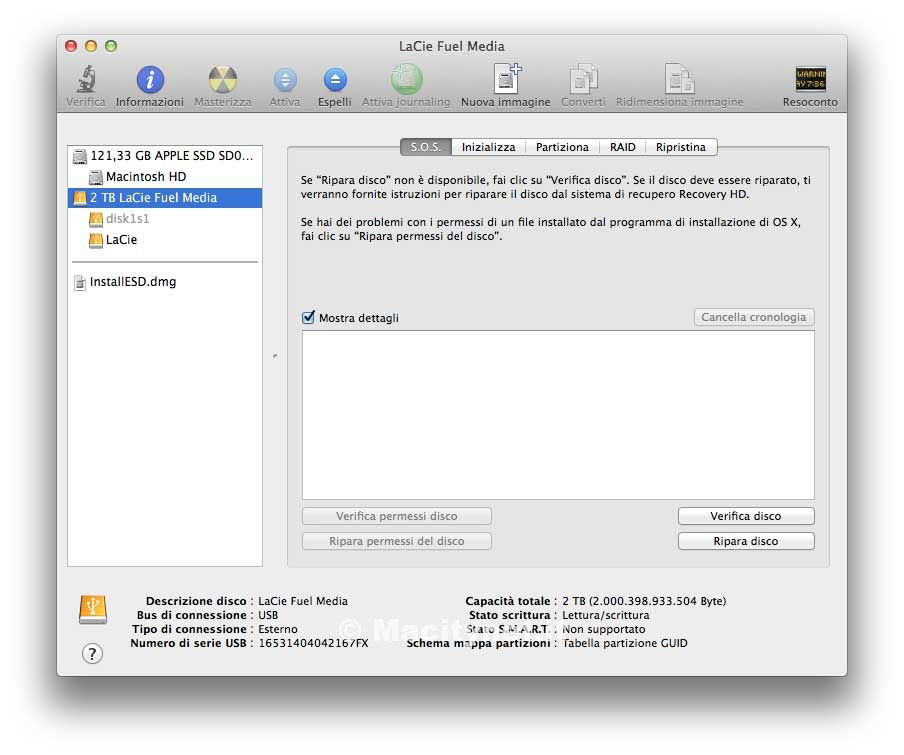
Task: Click the Non supportato S.M.A.R.T. value
Action: coord(604,629)
